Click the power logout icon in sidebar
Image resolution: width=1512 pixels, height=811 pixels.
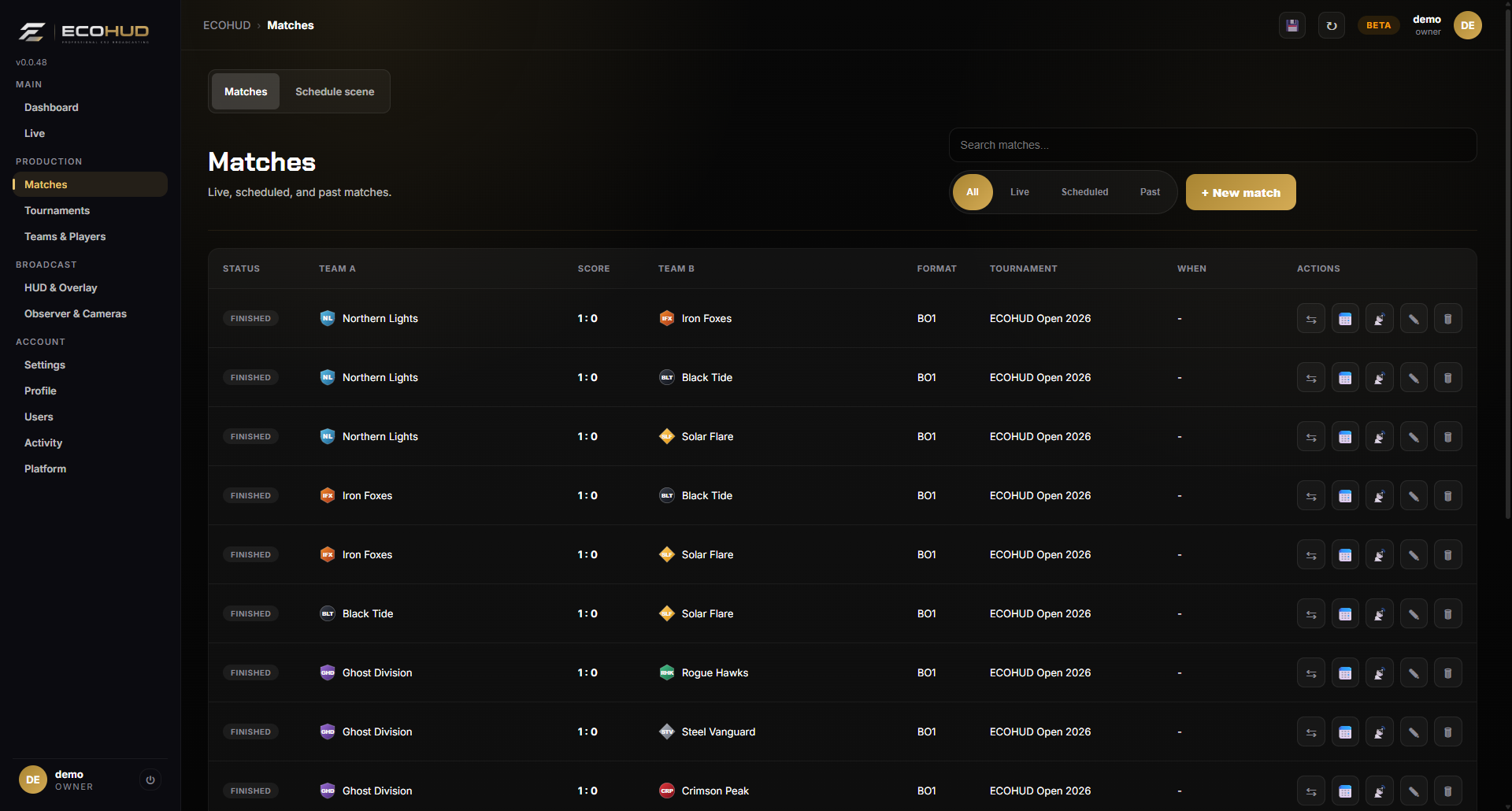(x=150, y=780)
